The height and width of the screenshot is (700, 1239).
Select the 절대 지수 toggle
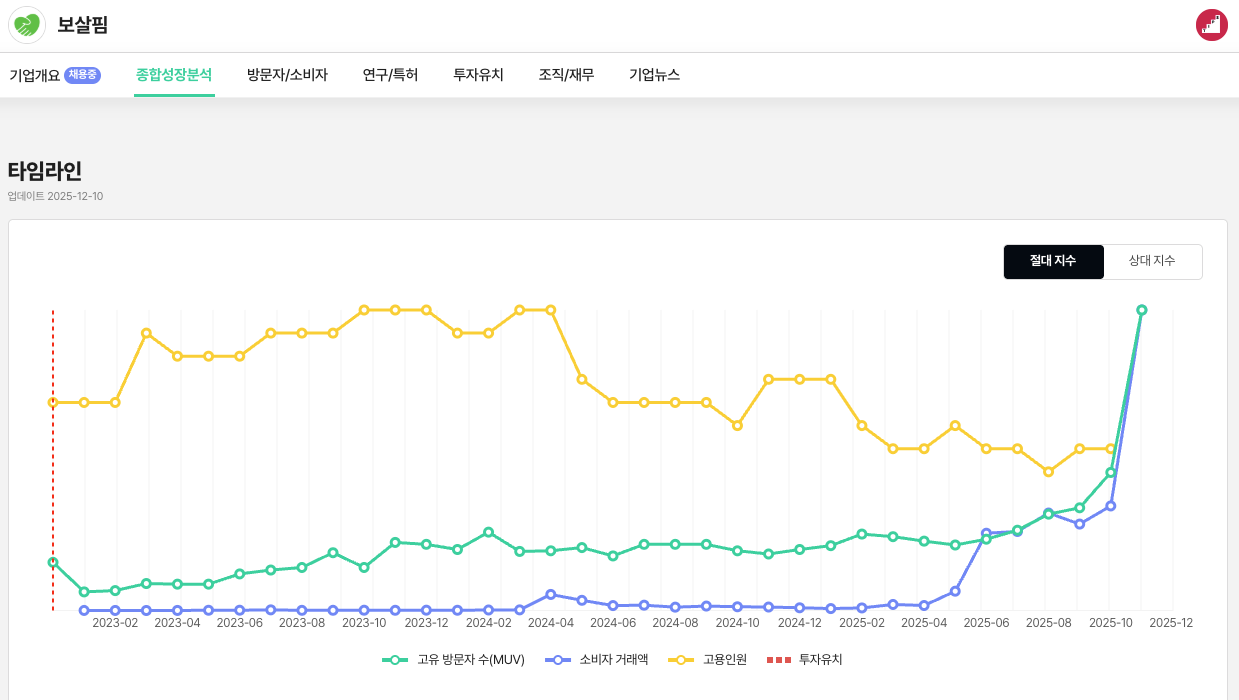click(x=1053, y=261)
